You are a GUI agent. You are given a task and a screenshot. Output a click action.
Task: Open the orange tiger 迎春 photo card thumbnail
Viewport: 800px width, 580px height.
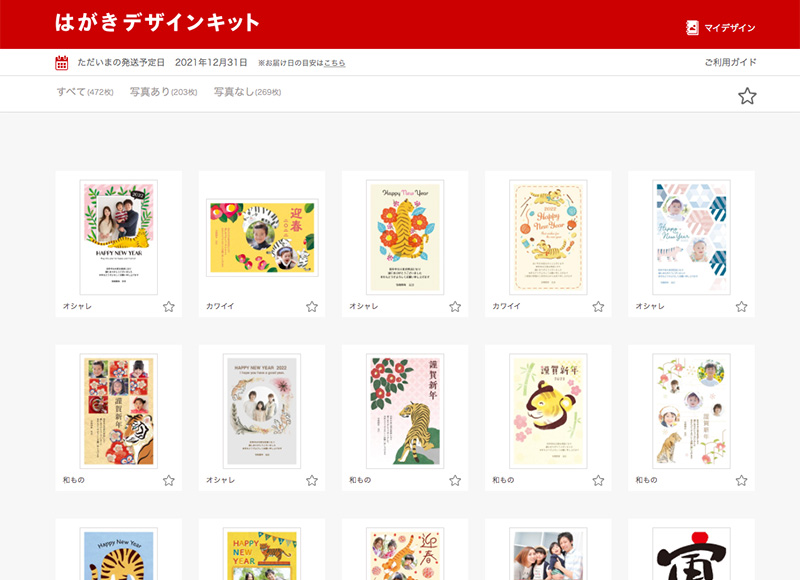pyautogui.click(x=405, y=554)
